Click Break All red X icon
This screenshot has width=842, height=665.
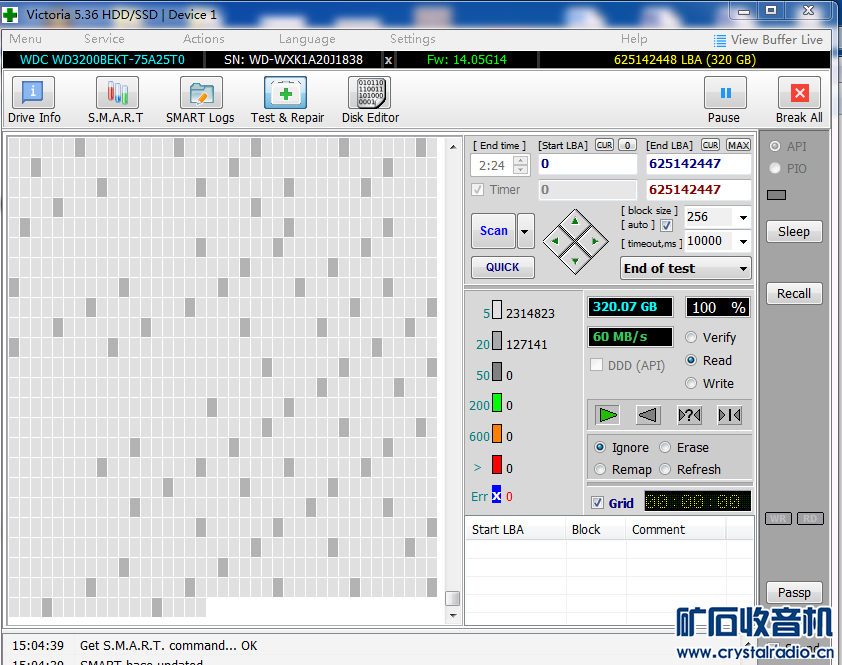[800, 93]
